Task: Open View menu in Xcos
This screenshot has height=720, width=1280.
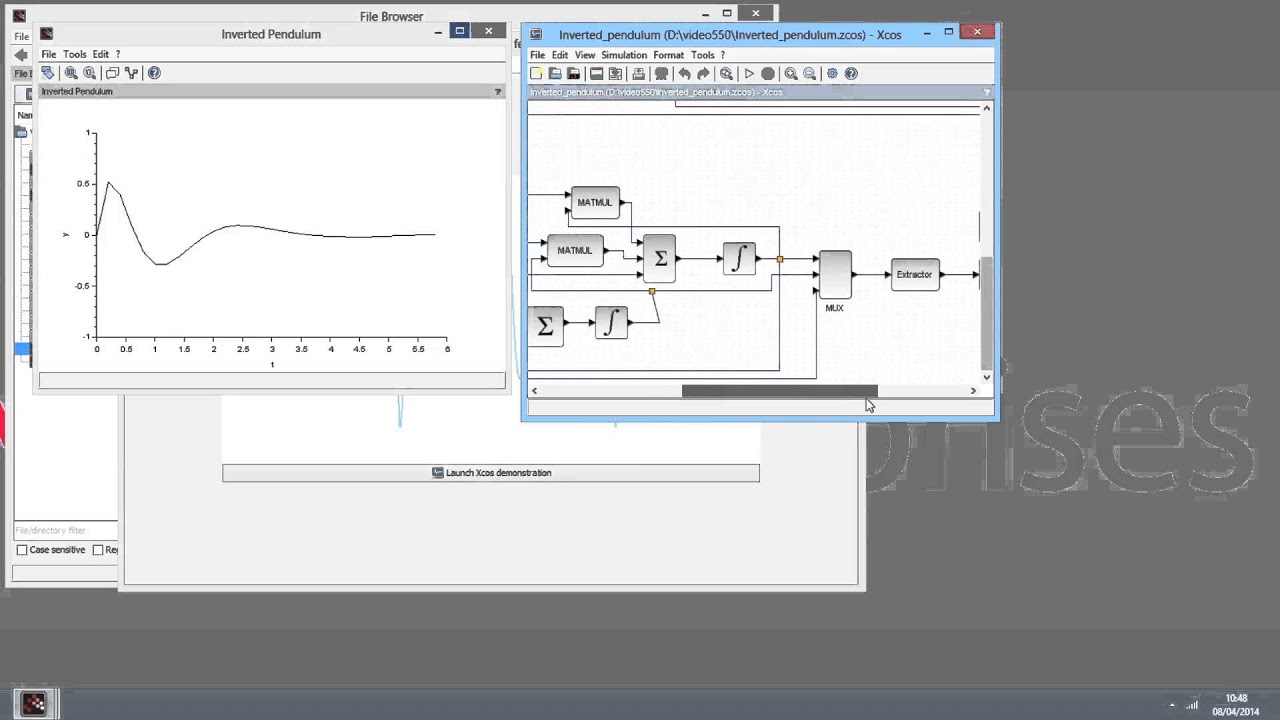Action: (585, 55)
